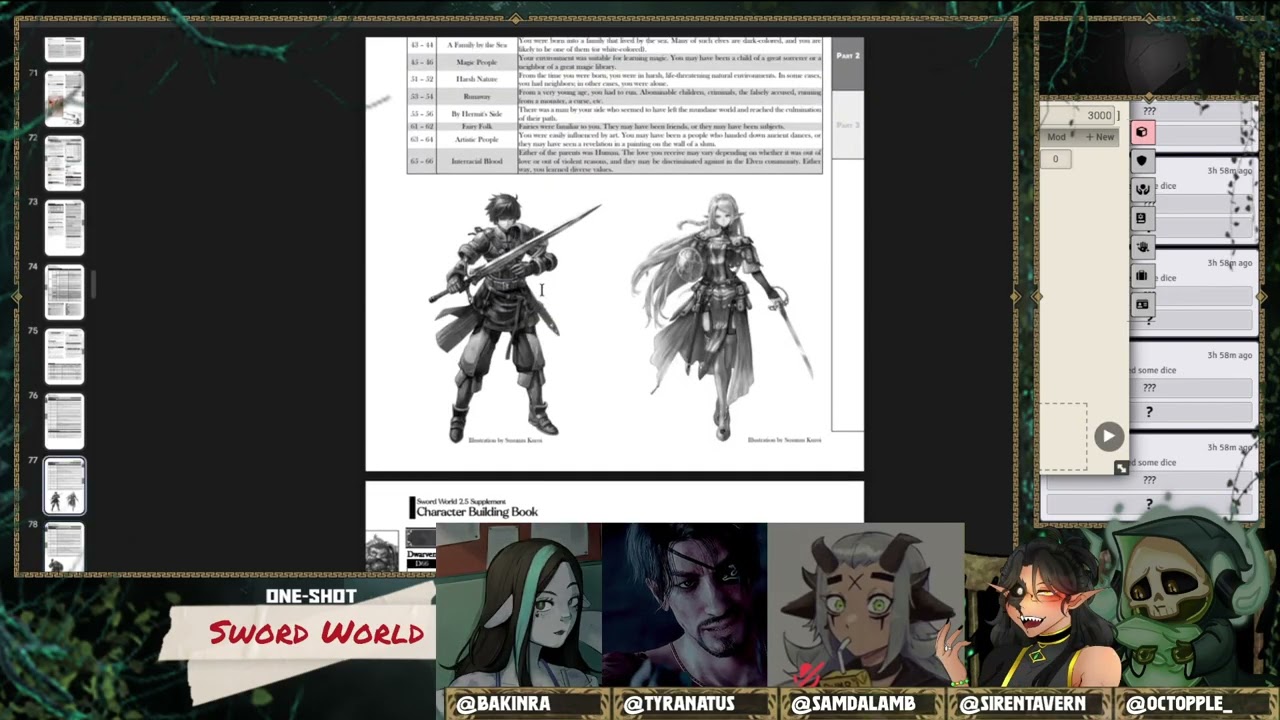
Task: Click the 'Dwarven' label on next page
Action: [421, 554]
